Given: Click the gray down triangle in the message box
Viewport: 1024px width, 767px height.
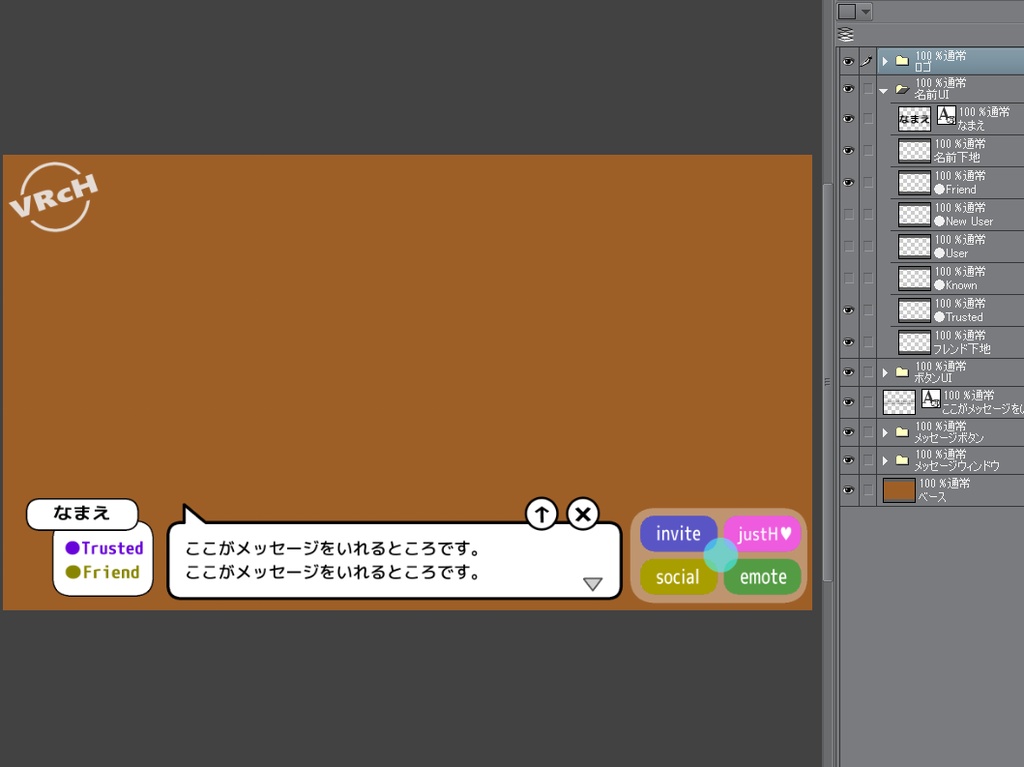Looking at the screenshot, I should 592,583.
